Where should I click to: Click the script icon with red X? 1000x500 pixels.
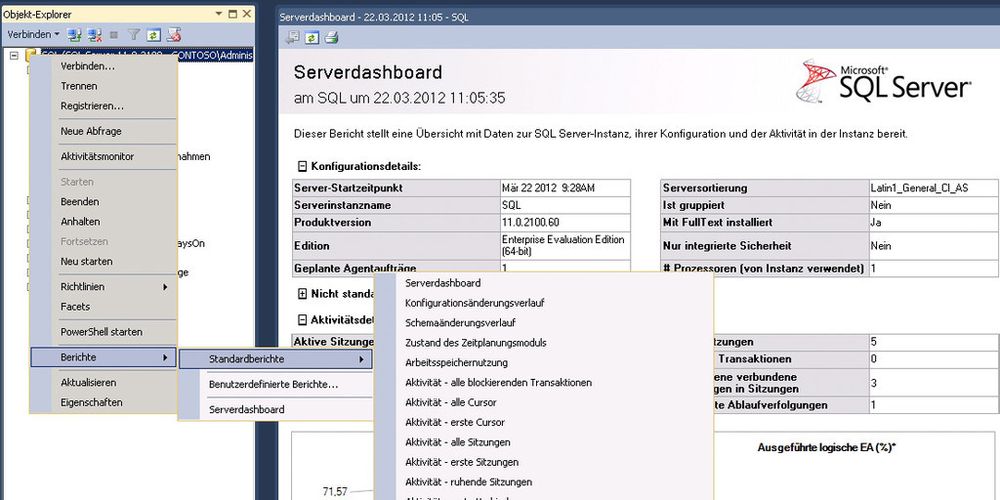coord(173,34)
